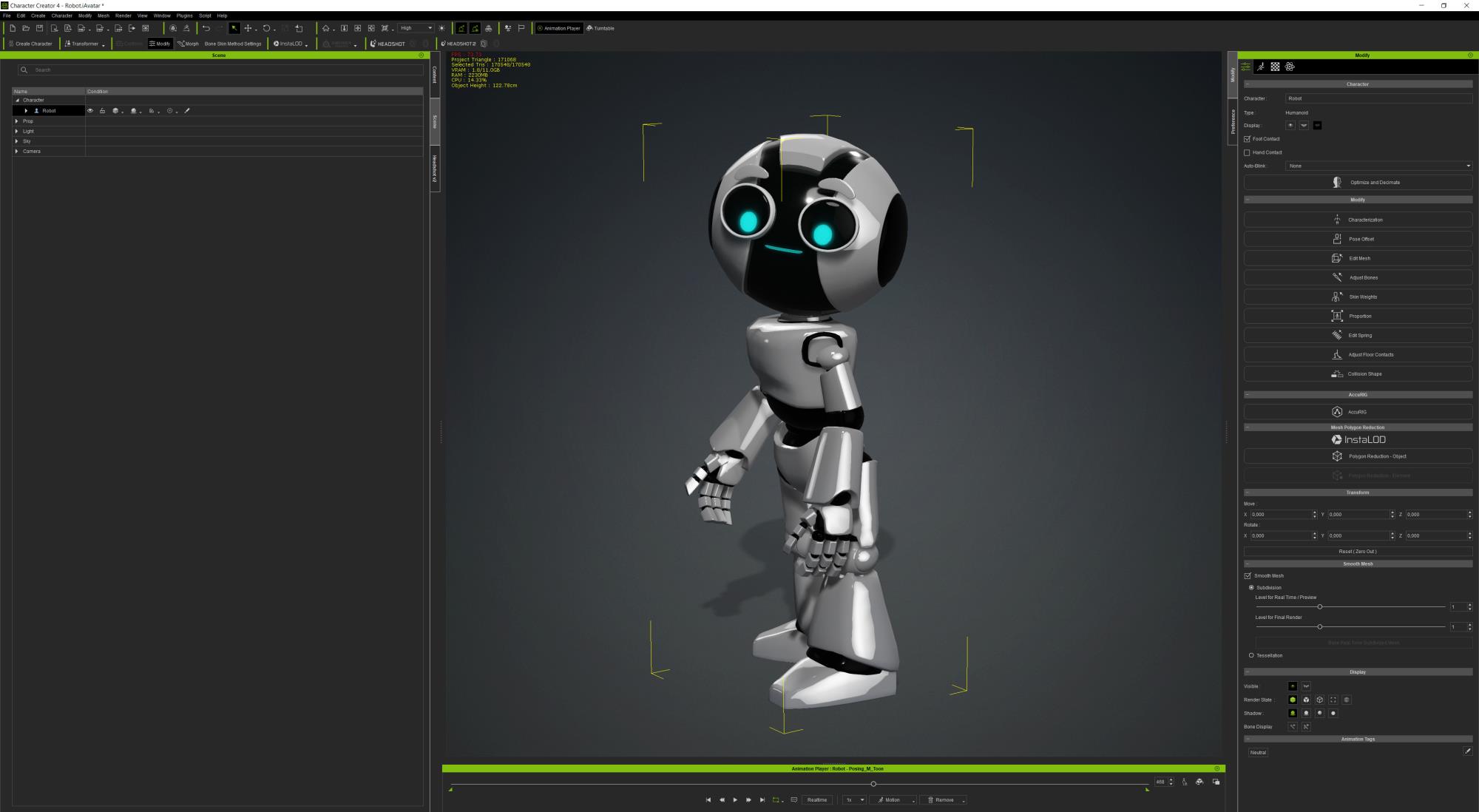Expand the Light tree category
Viewport: 1479px width, 812px height.
pyautogui.click(x=17, y=131)
